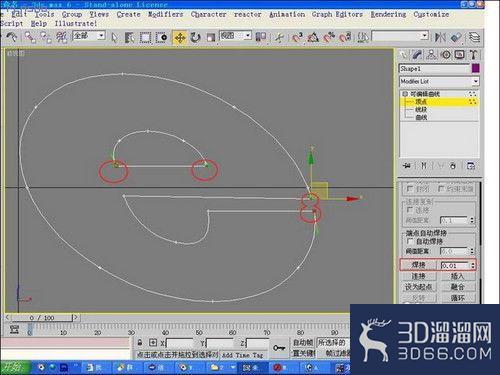
Task: Pick the Select Object arrow tool
Action: click(114, 37)
